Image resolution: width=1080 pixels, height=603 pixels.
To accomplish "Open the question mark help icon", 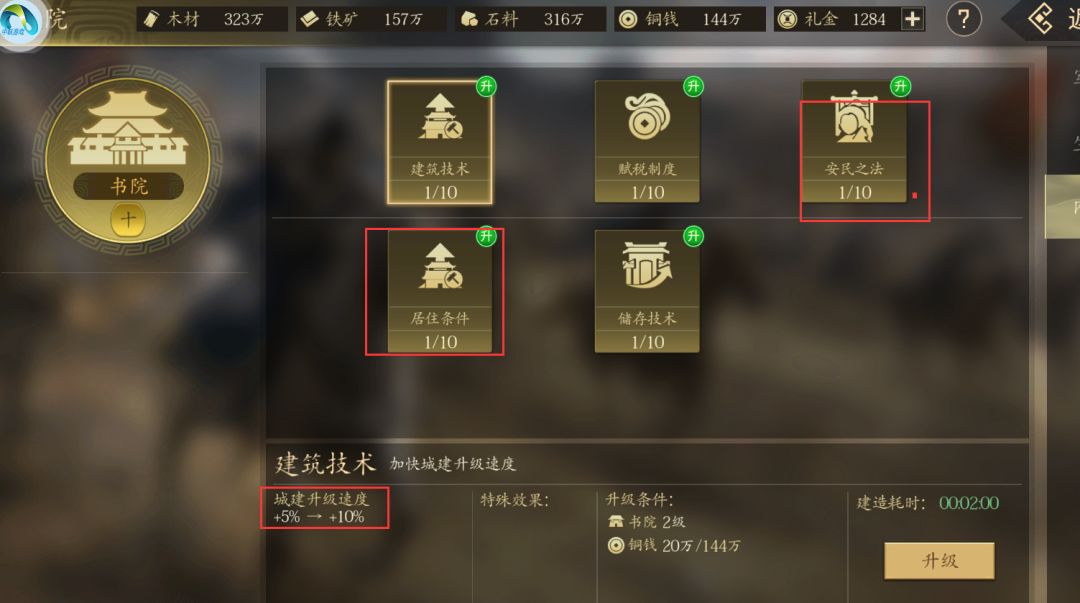I will (963, 19).
